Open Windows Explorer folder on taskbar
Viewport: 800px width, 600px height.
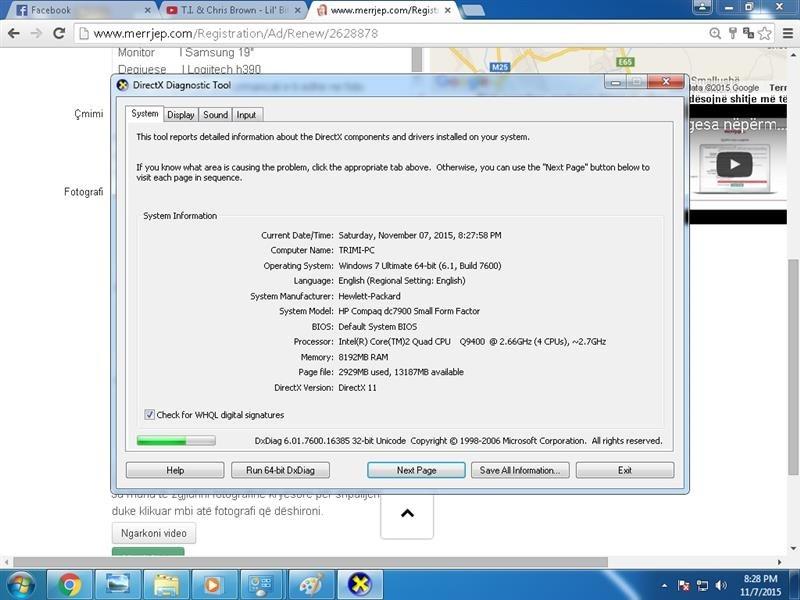[166, 585]
